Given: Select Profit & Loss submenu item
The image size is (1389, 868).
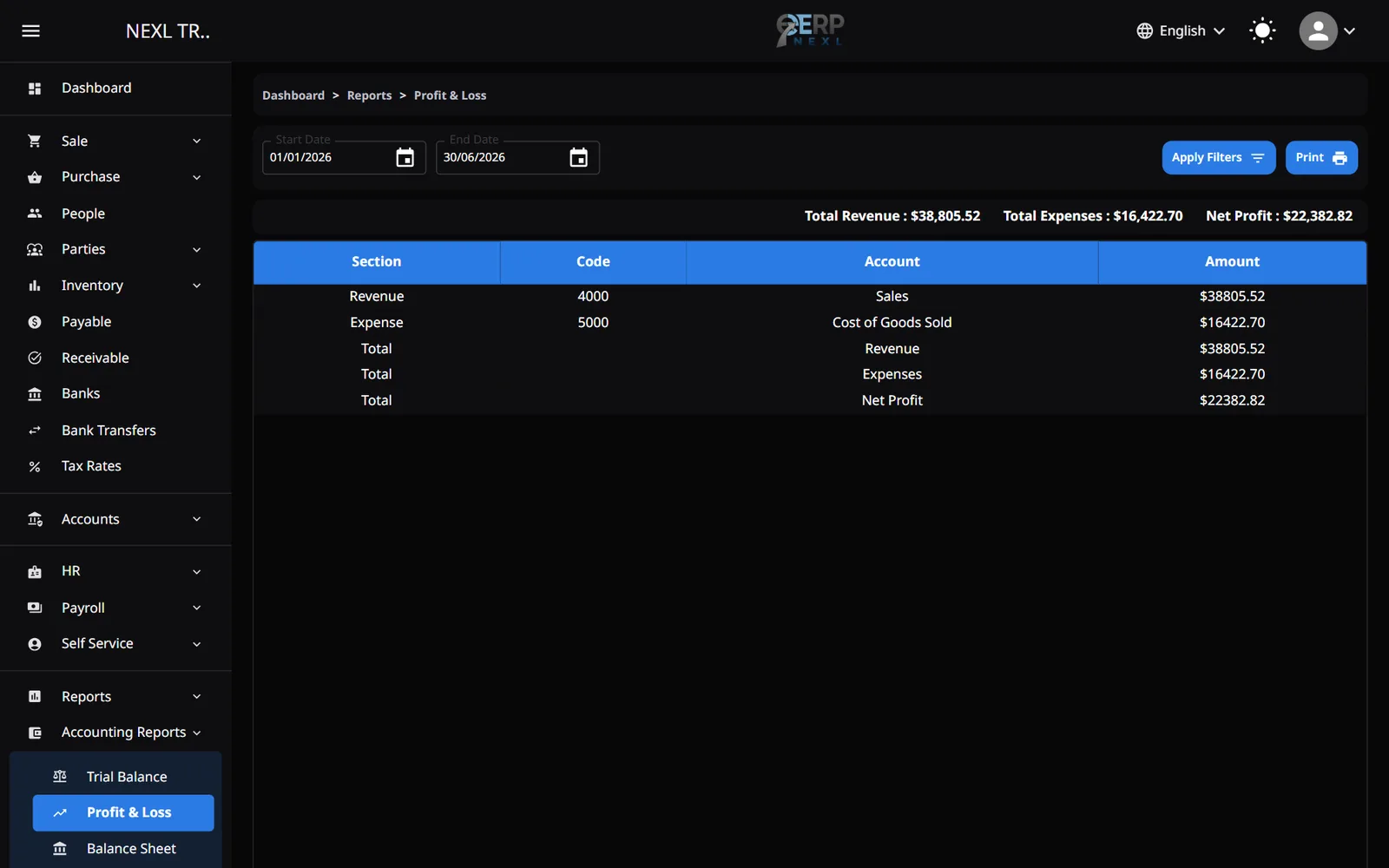Looking at the screenshot, I should pyautogui.click(x=123, y=812).
